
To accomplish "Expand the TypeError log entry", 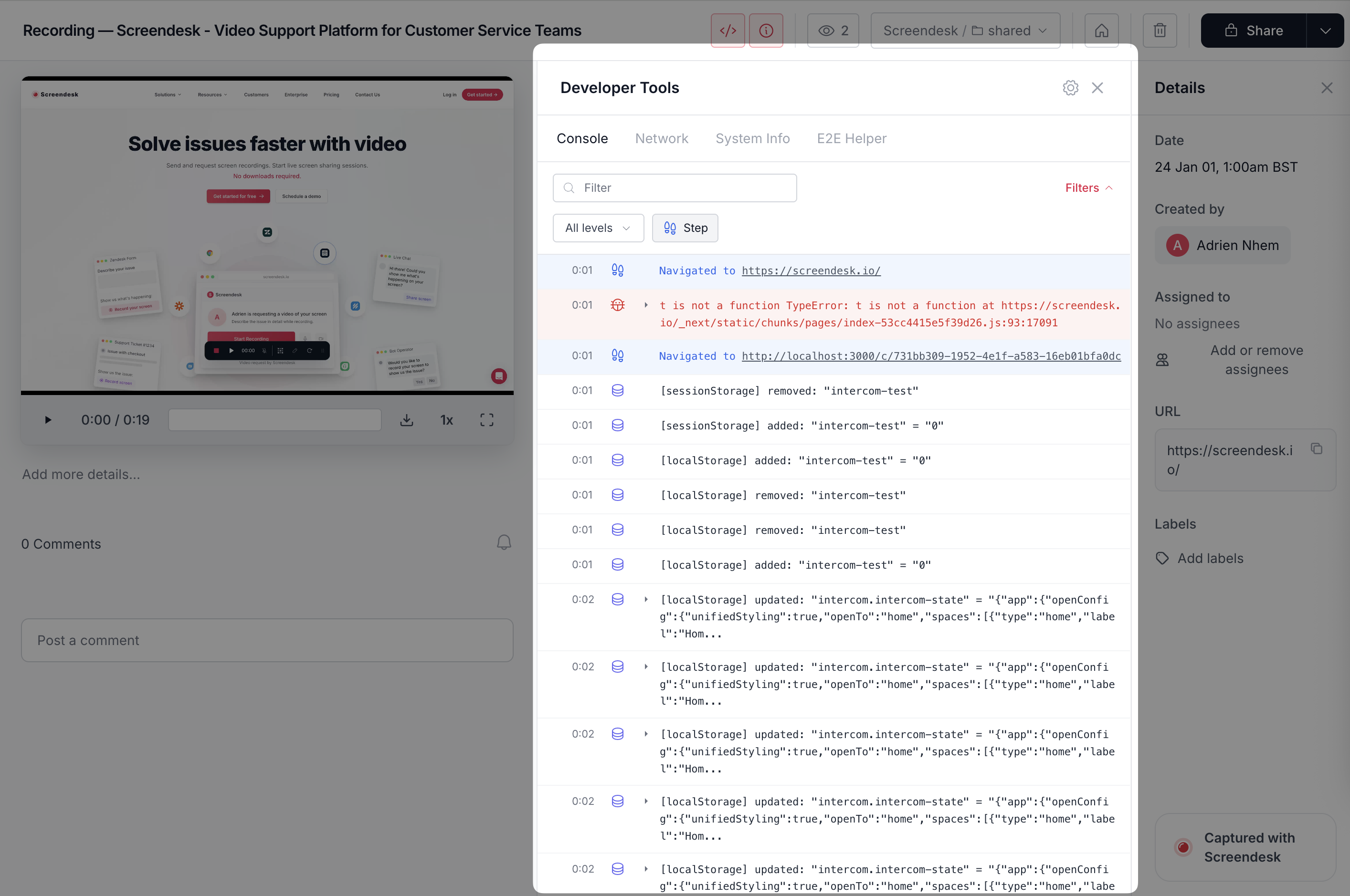I will tap(646, 305).
